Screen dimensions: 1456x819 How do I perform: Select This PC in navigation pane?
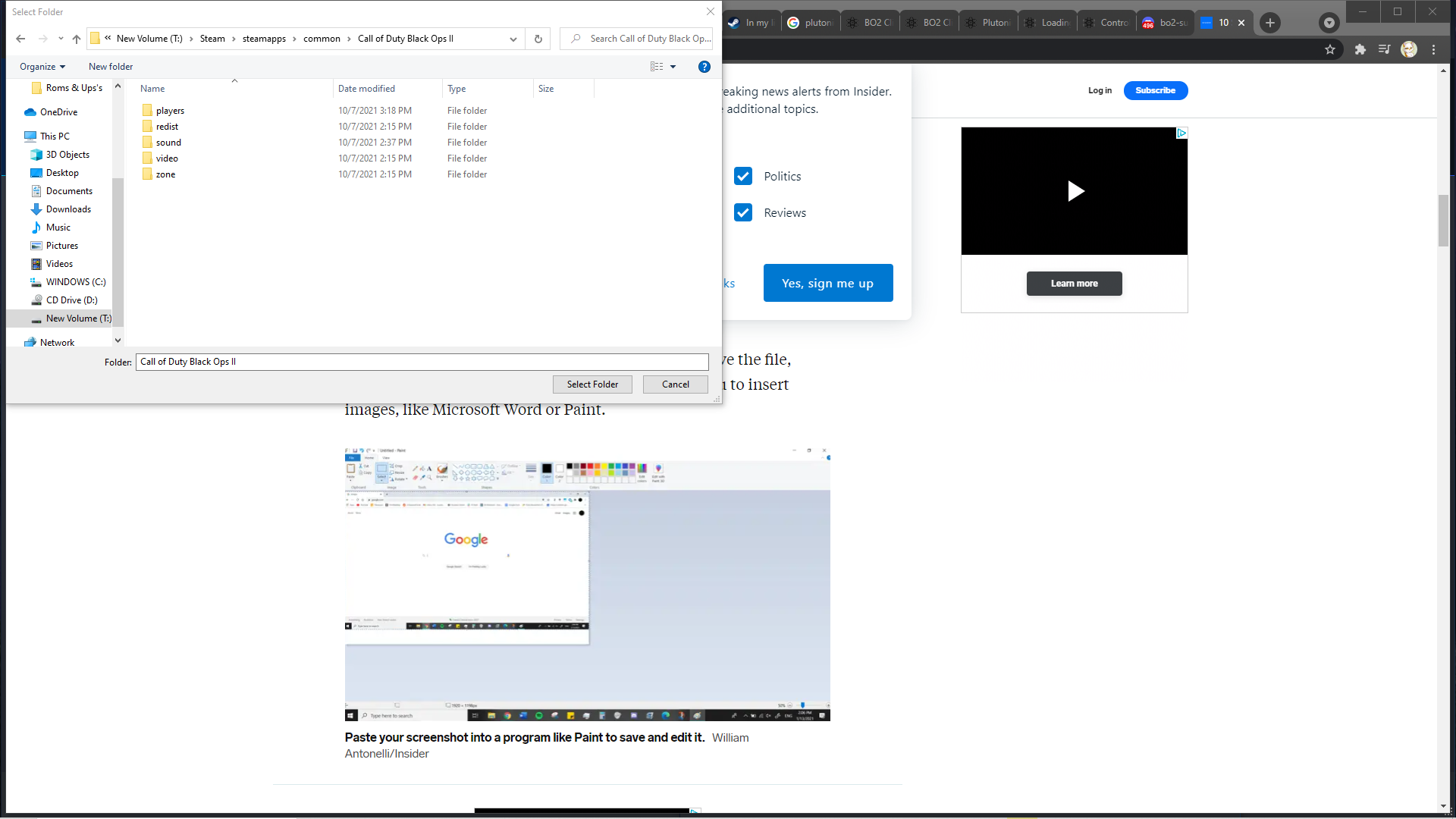click(x=55, y=136)
